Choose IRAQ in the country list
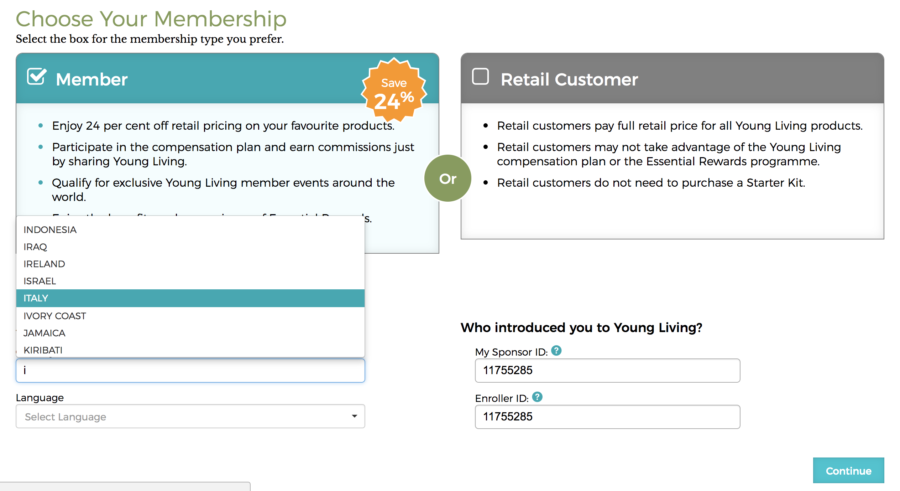 coord(190,246)
